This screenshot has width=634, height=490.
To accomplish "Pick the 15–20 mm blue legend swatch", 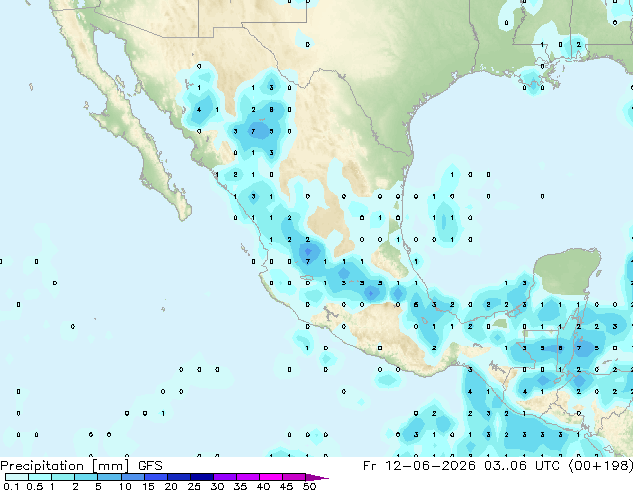I will 155,477.
